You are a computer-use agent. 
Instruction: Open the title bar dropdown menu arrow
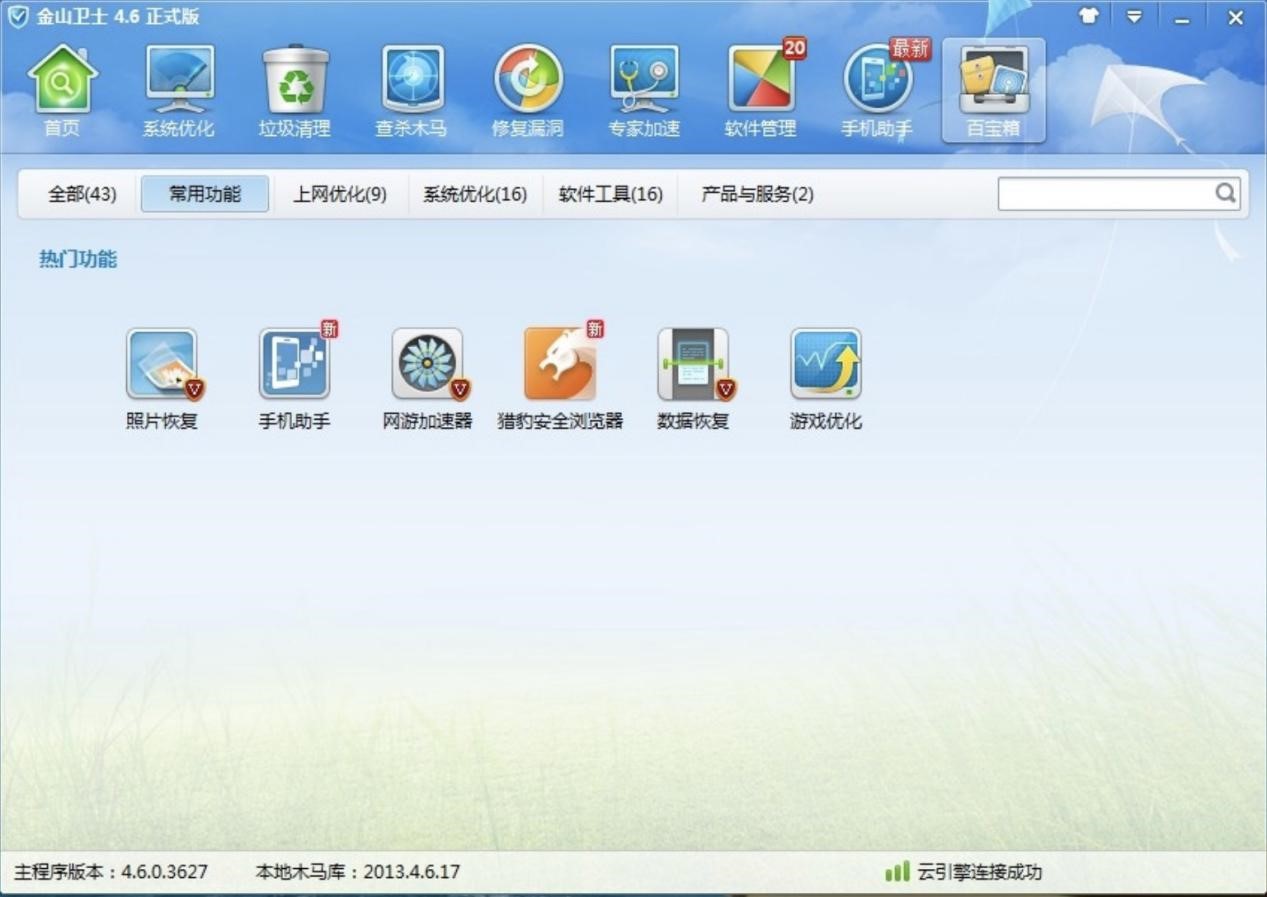point(1134,17)
